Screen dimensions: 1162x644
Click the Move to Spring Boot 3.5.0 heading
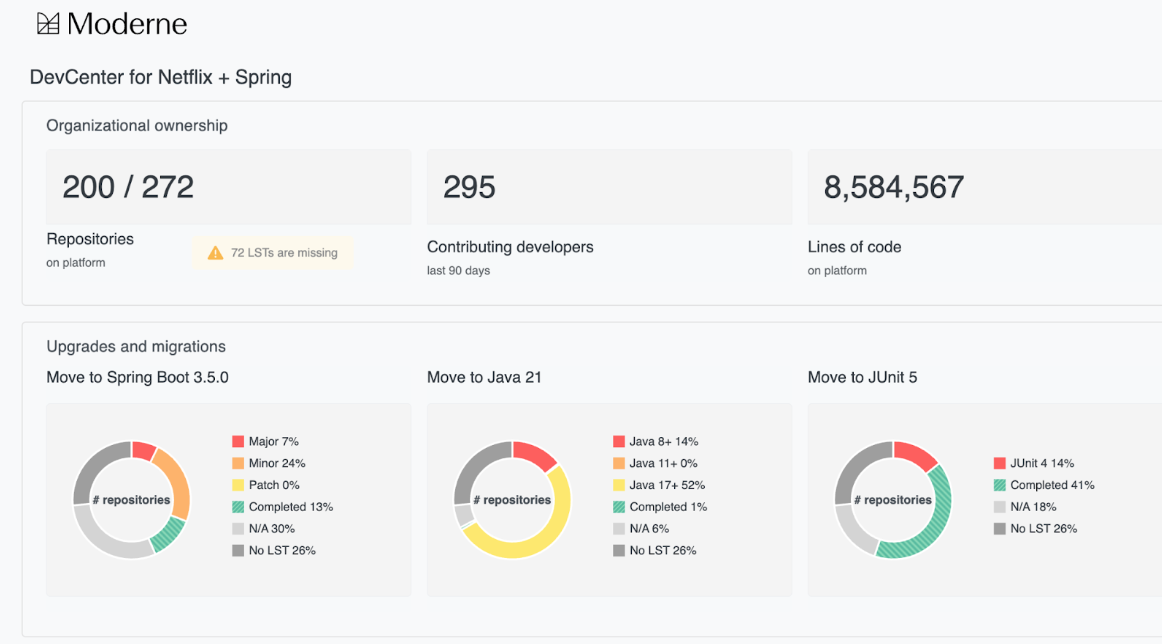(137, 377)
